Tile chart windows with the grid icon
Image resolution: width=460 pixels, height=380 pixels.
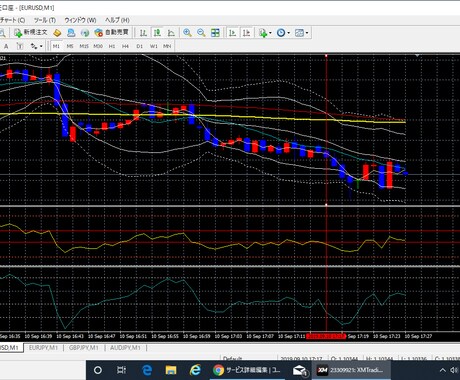(x=215, y=33)
